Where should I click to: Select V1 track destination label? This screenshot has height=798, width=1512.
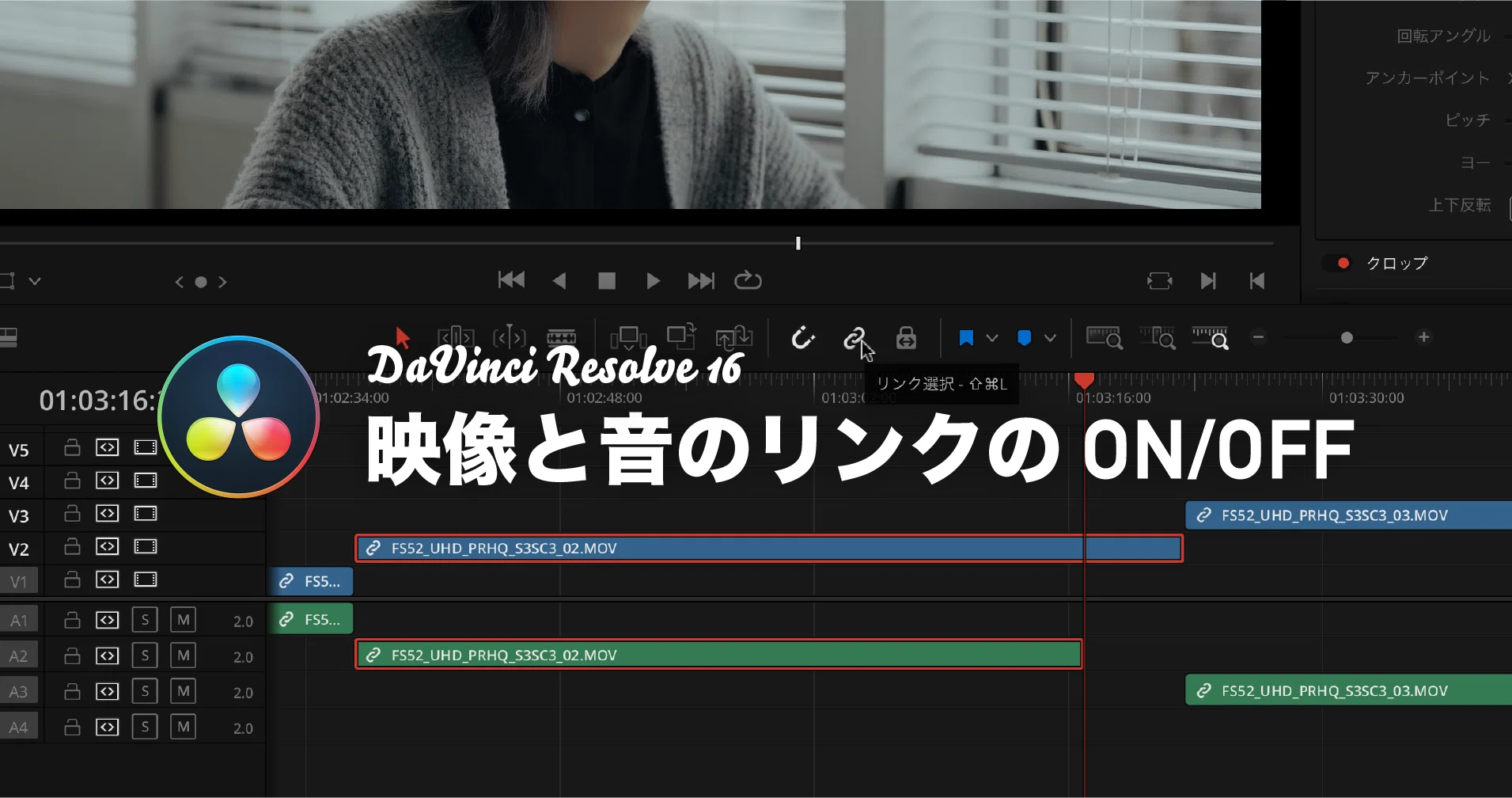pos(19,582)
